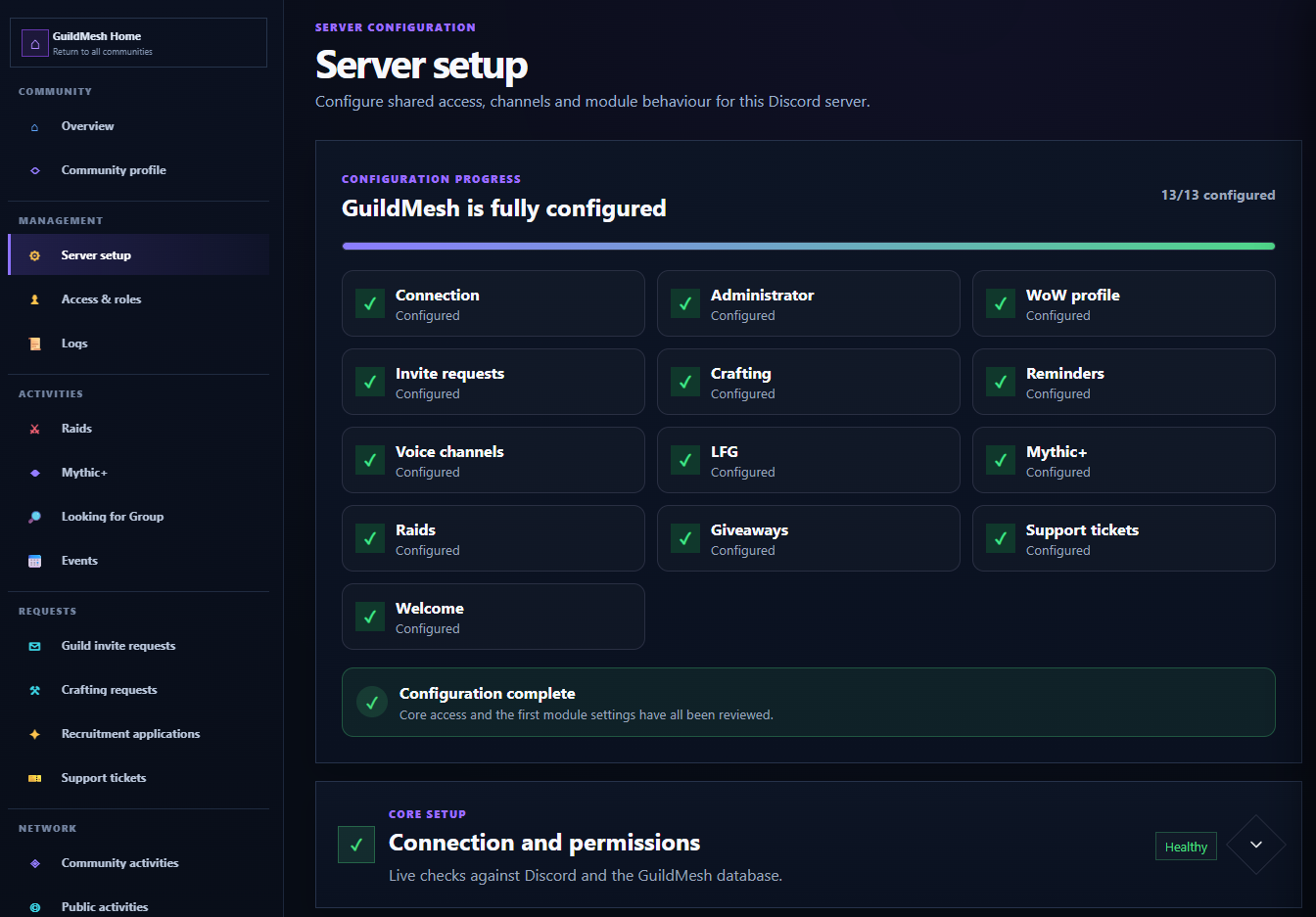Click the WoW profile card green checkmark
Screen dimensions: 1316x917
click(1001, 303)
